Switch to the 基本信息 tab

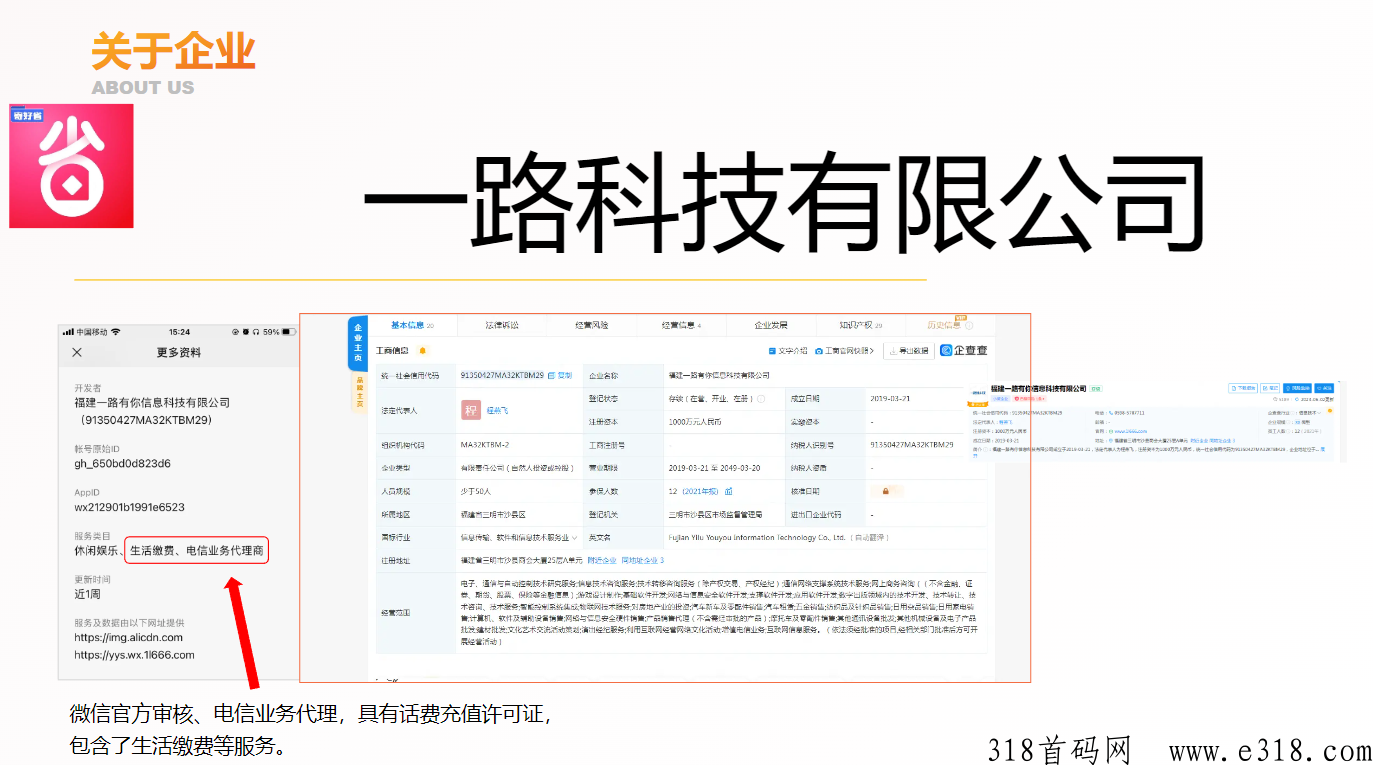412,325
